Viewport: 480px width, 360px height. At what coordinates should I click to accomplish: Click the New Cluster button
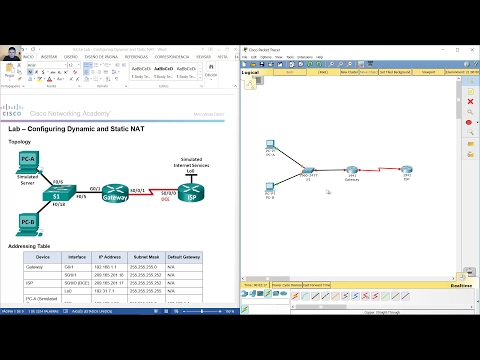coord(349,72)
